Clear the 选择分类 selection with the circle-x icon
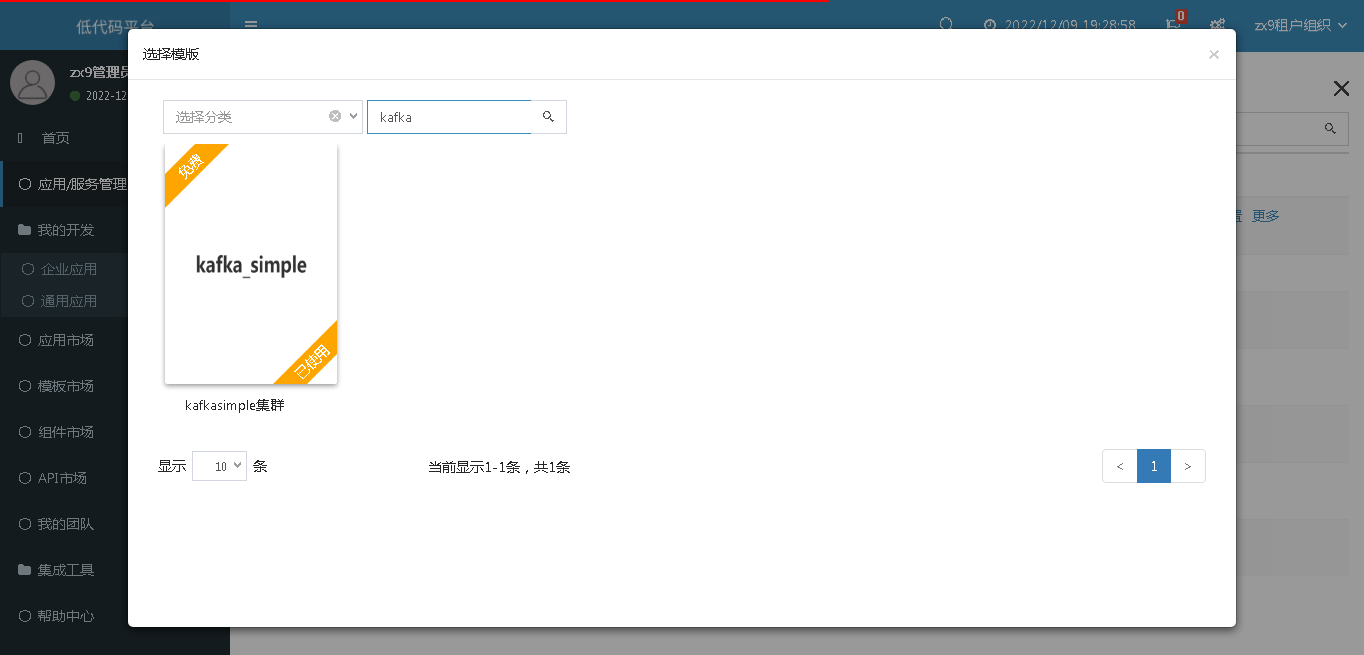The width and height of the screenshot is (1364, 655). point(335,116)
